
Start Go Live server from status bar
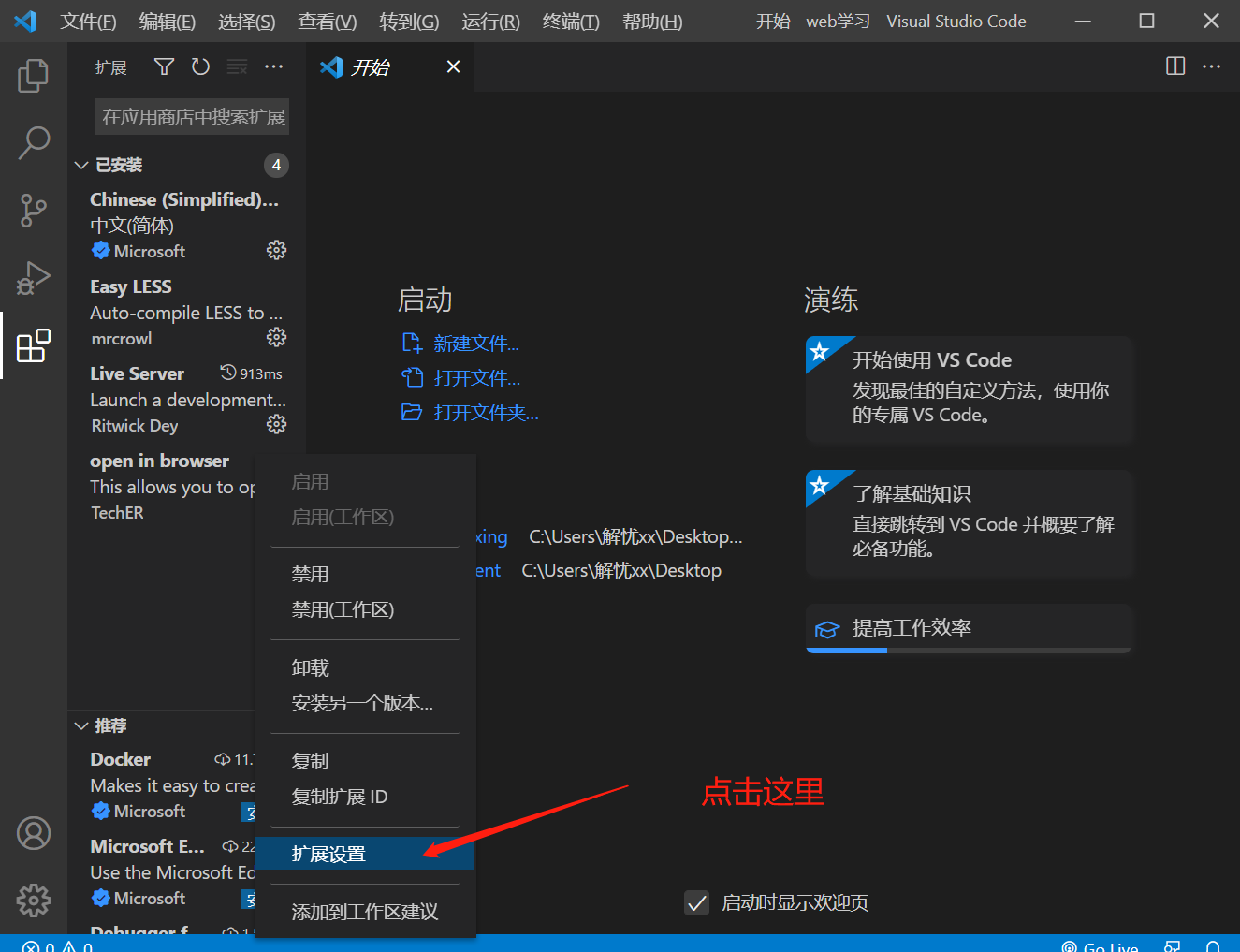pos(1100,946)
